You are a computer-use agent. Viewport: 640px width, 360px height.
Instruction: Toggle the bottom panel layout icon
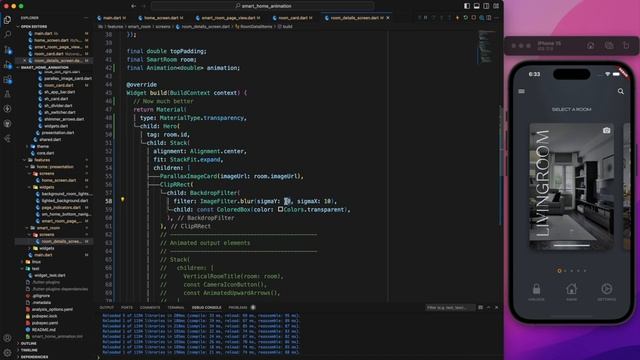476,6
